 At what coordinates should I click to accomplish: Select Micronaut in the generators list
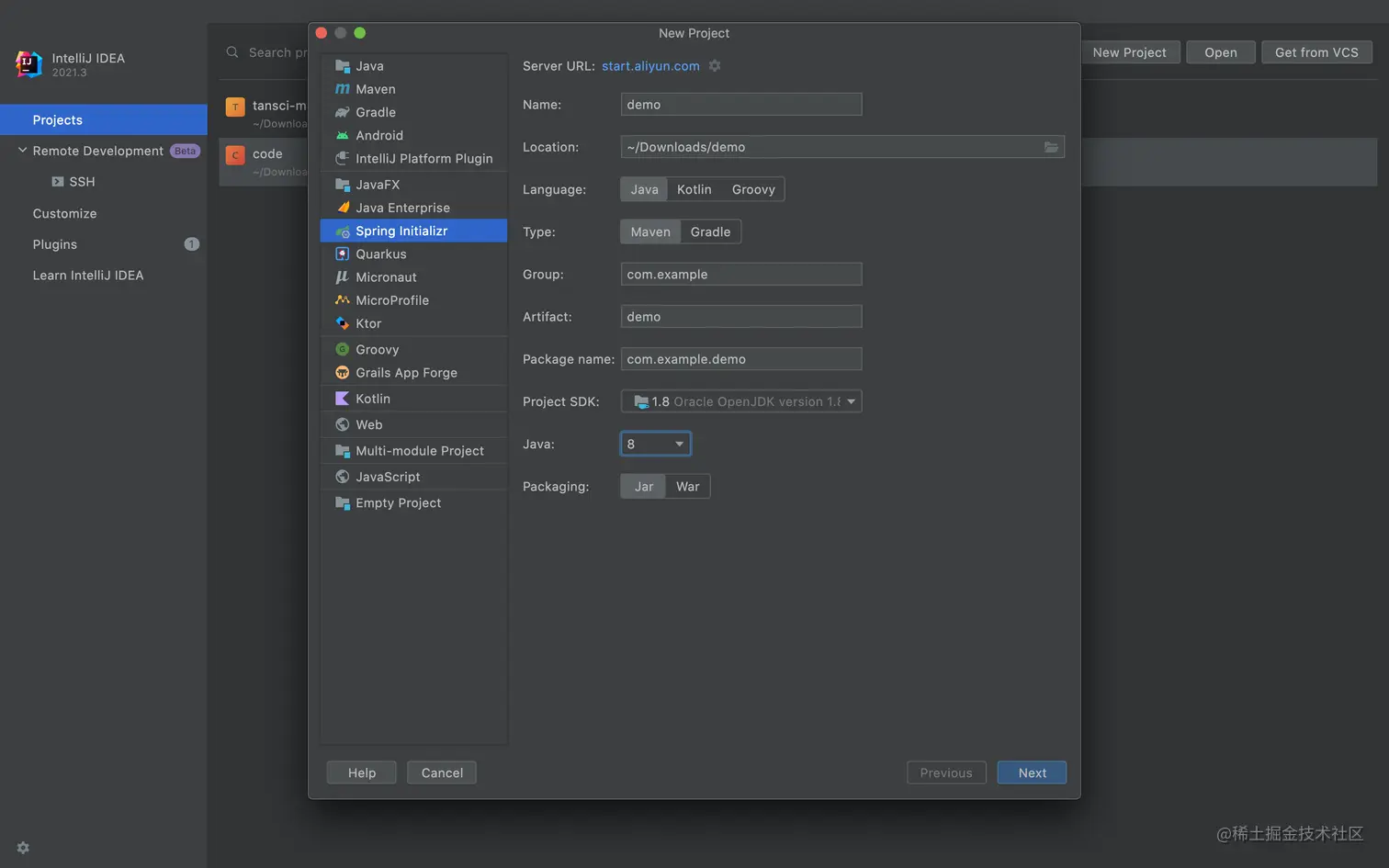pyautogui.click(x=386, y=277)
